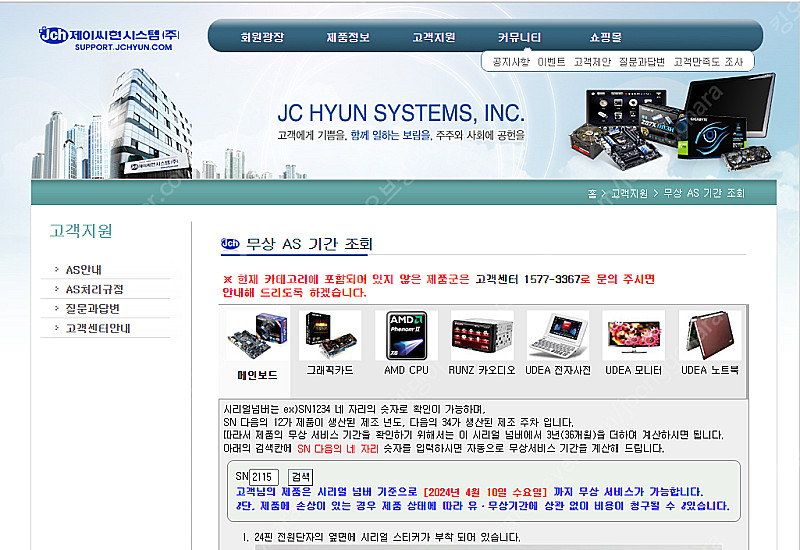
Task: Open AS처리규정 in the sidebar
Action: [94, 289]
